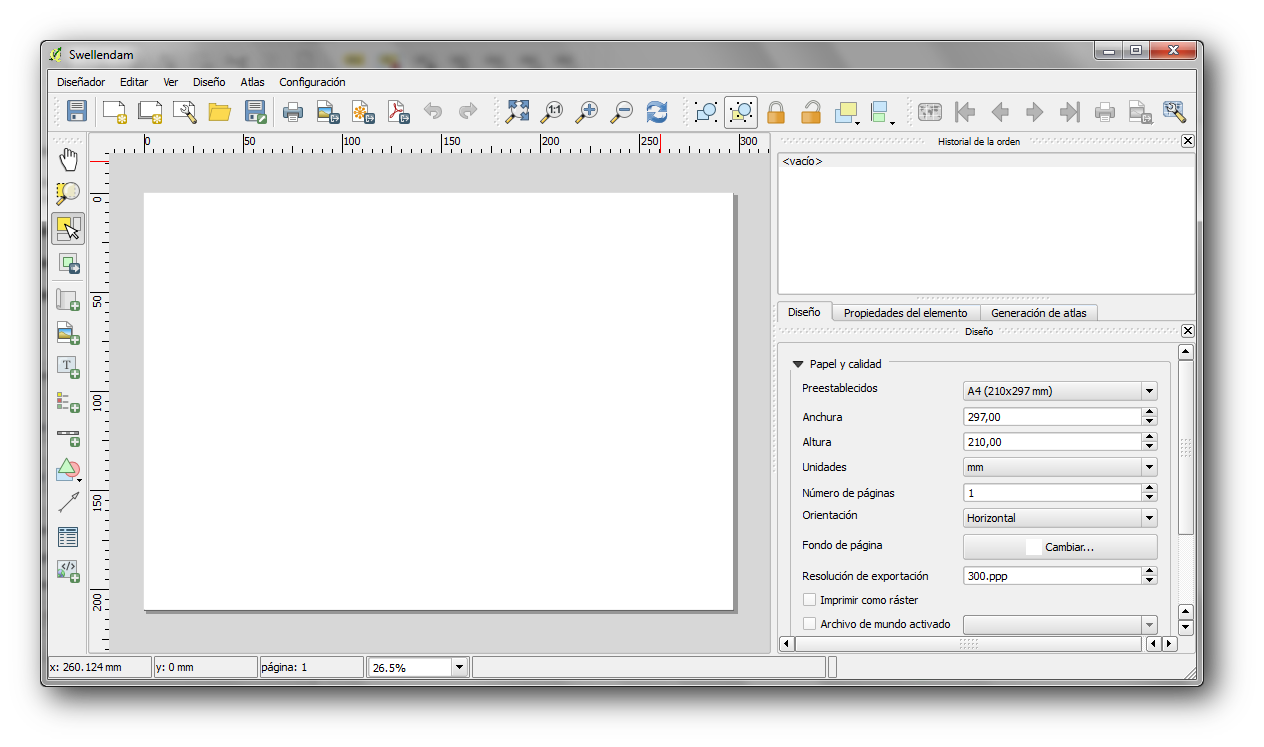Open the Editar menu
This screenshot has width=1264, height=747.
point(134,82)
